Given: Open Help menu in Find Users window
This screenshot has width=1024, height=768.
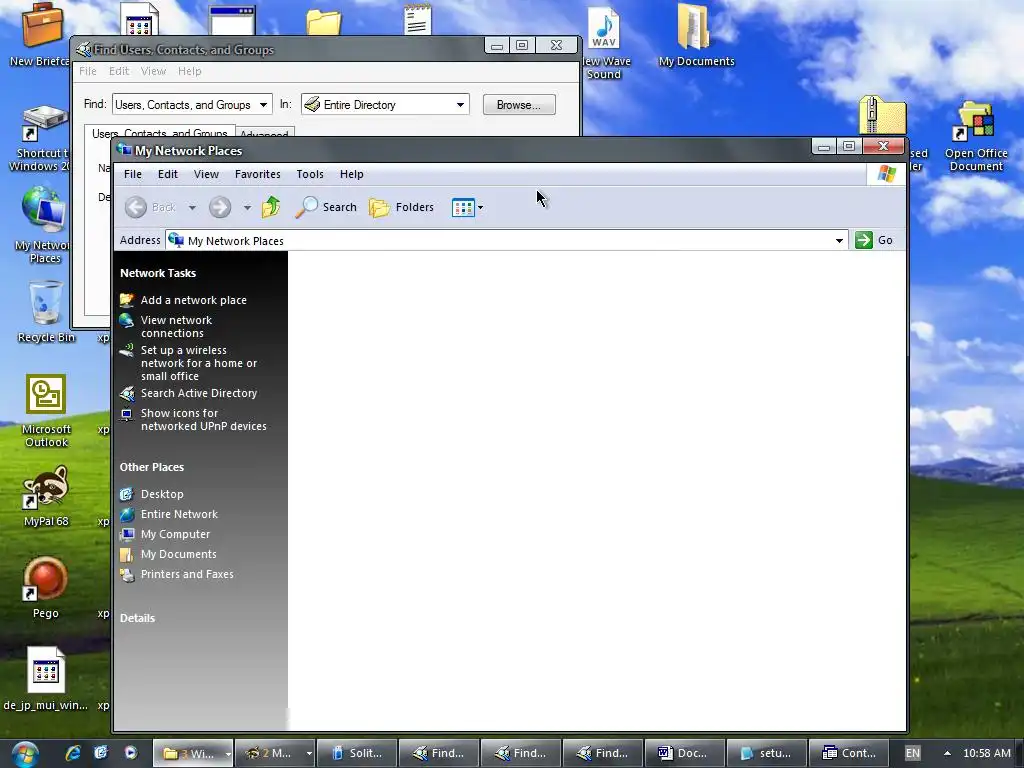Looking at the screenshot, I should click(x=189, y=71).
